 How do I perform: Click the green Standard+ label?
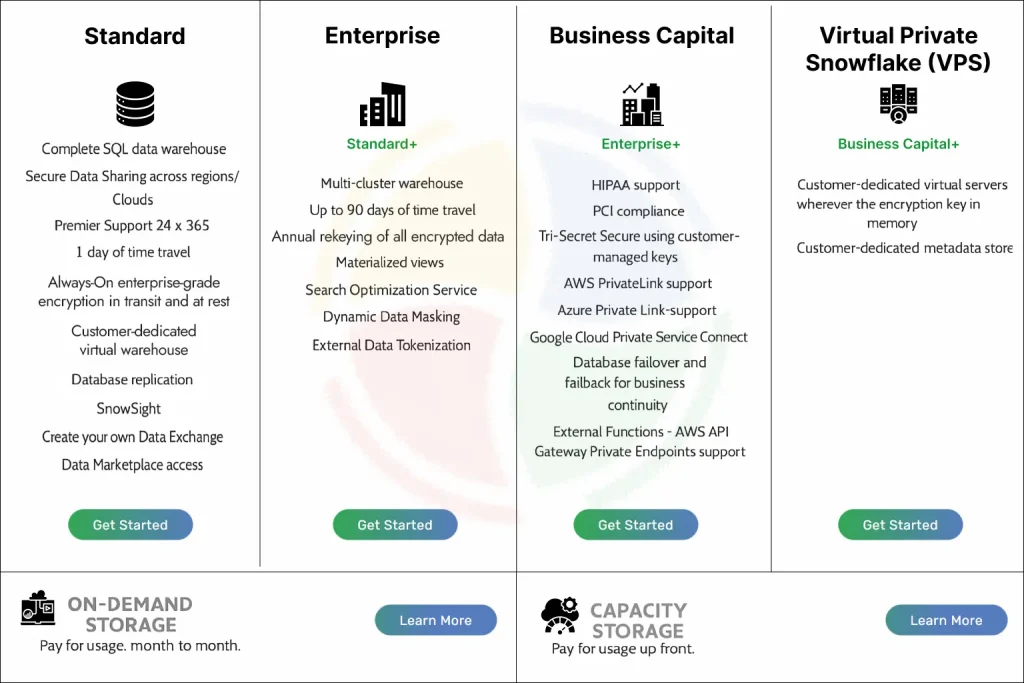[x=382, y=144]
